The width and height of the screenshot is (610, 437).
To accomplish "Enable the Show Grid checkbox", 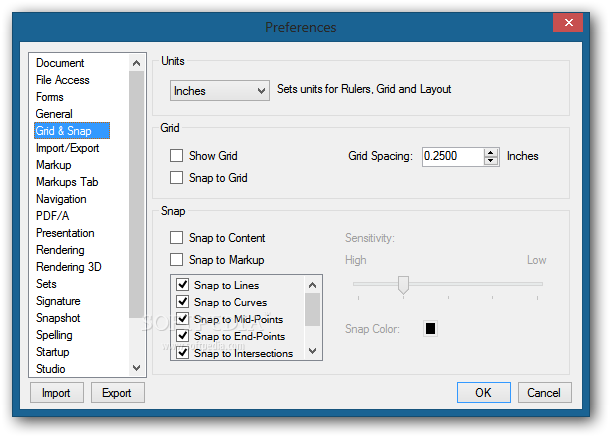I will [177, 156].
